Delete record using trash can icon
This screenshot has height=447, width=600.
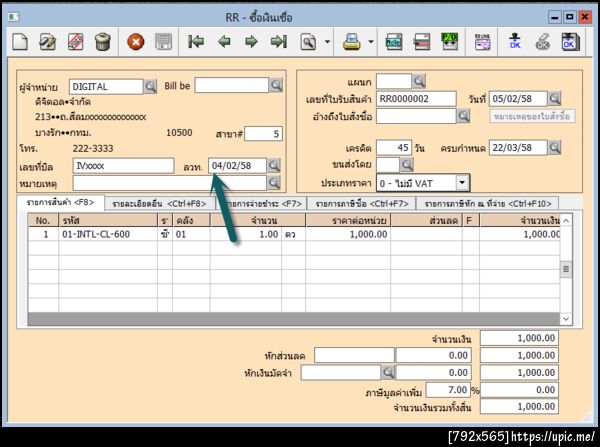(103, 42)
